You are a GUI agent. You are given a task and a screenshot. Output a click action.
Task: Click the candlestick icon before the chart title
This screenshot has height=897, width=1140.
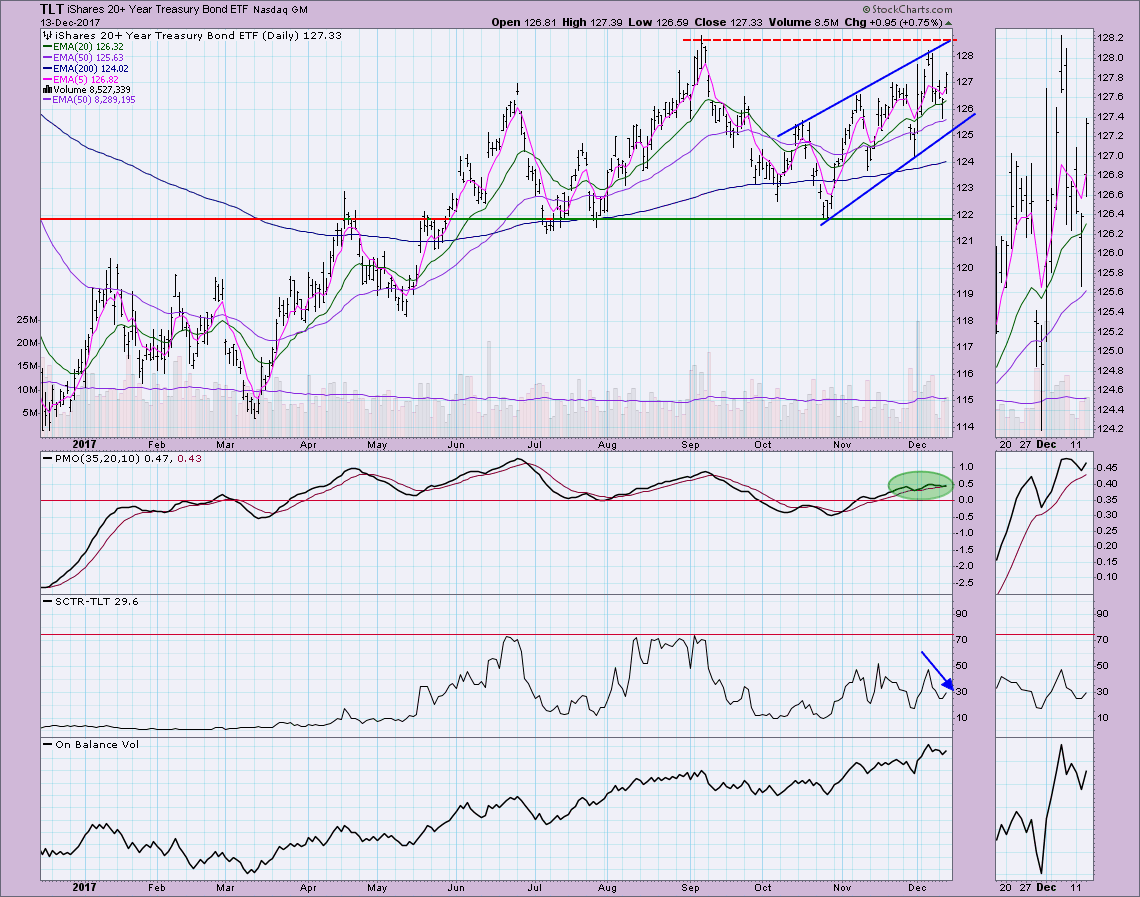point(46,33)
